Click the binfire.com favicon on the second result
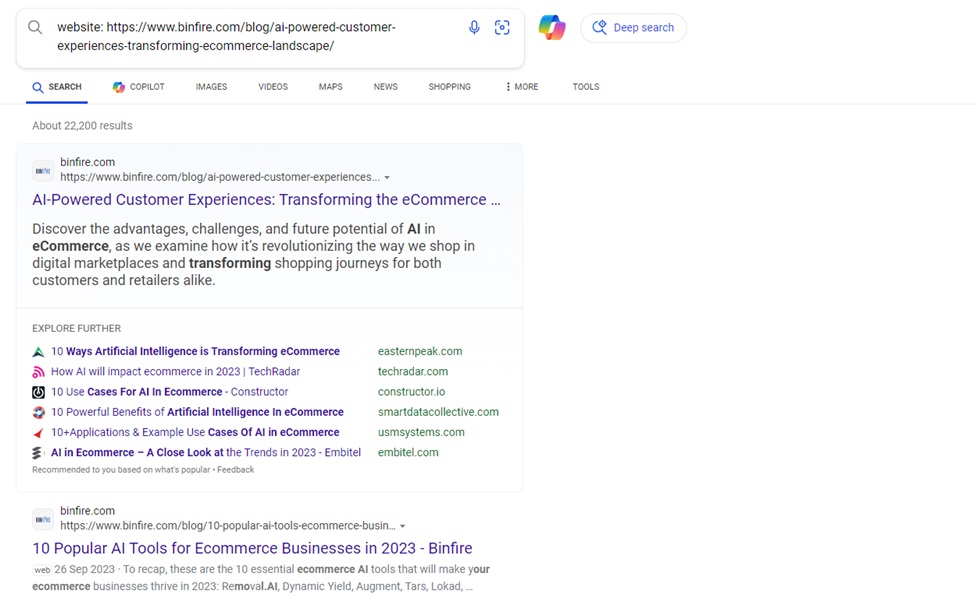Viewport: 977px width, 609px height. pos(42,518)
